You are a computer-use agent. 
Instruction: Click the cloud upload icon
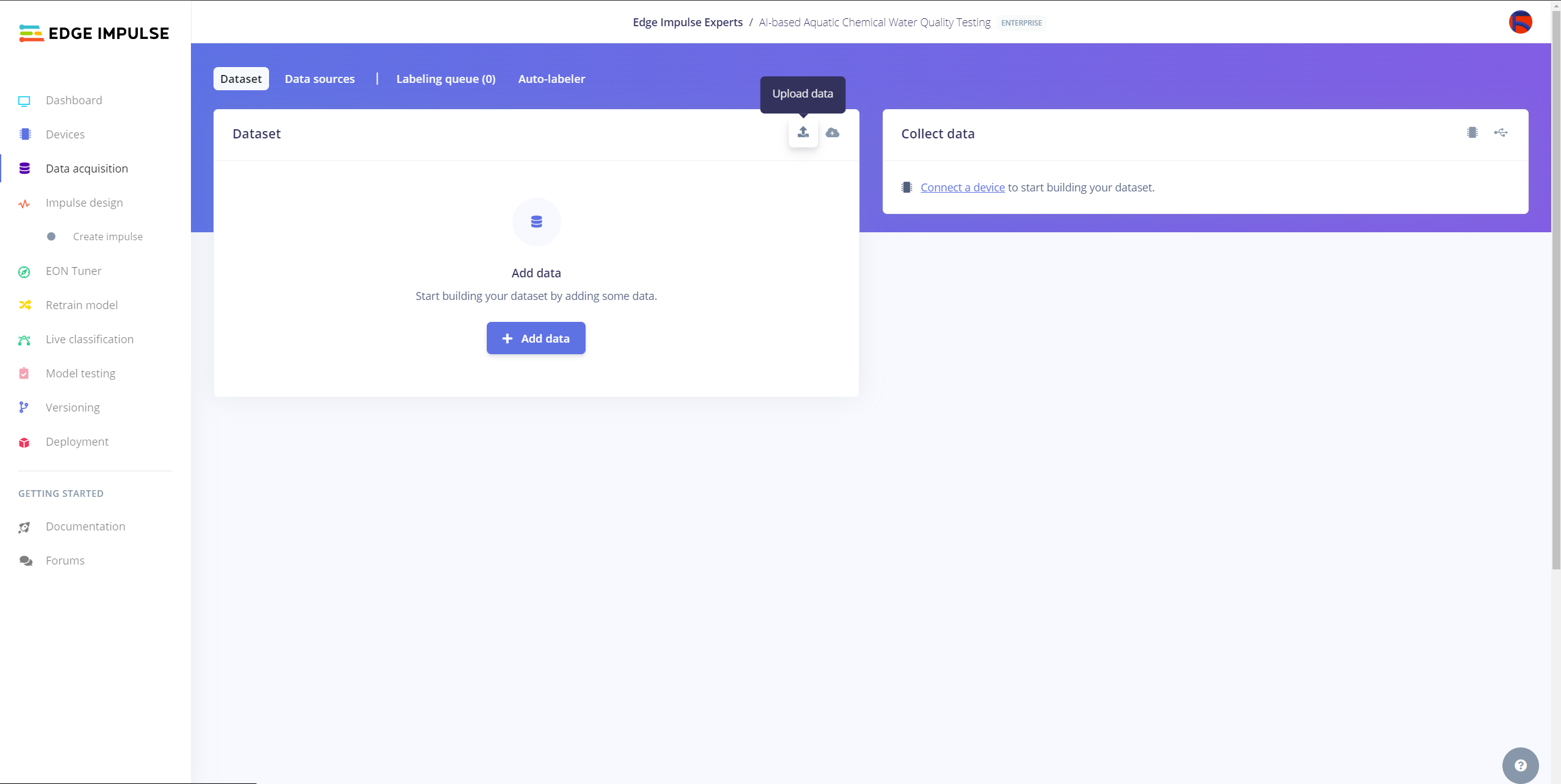[834, 132]
